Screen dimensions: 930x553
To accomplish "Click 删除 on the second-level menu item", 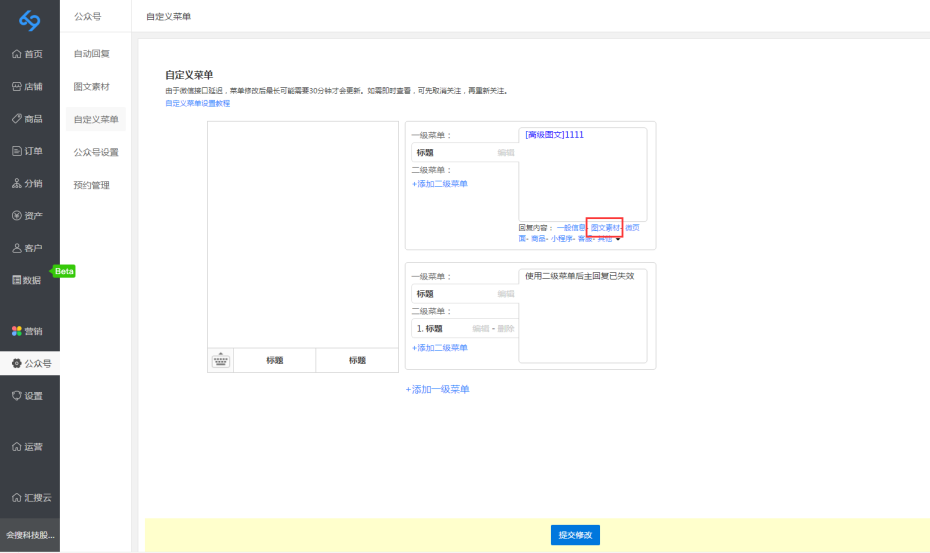I will [x=506, y=329].
